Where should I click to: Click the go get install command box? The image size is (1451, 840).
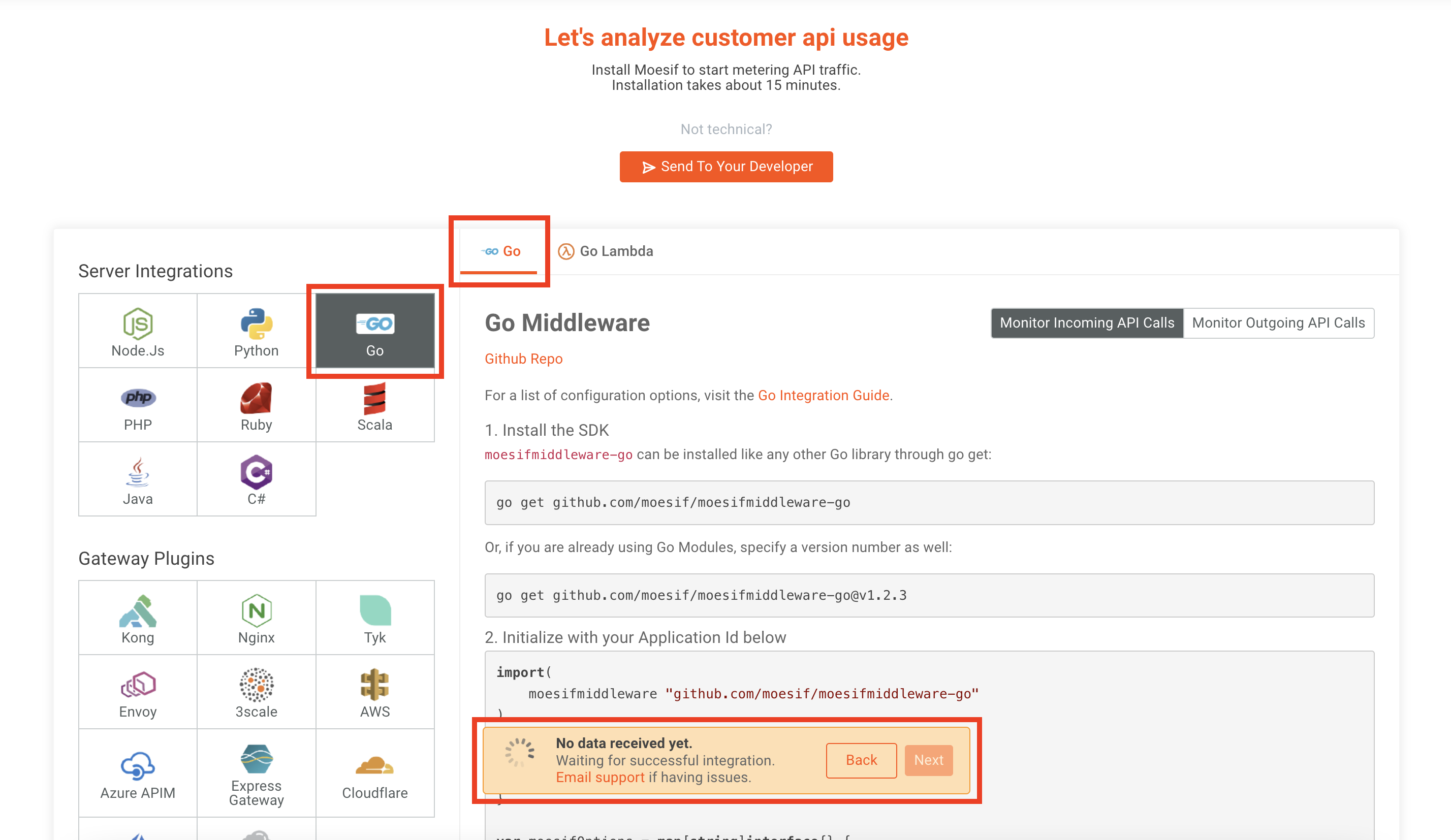pyautogui.click(x=929, y=503)
